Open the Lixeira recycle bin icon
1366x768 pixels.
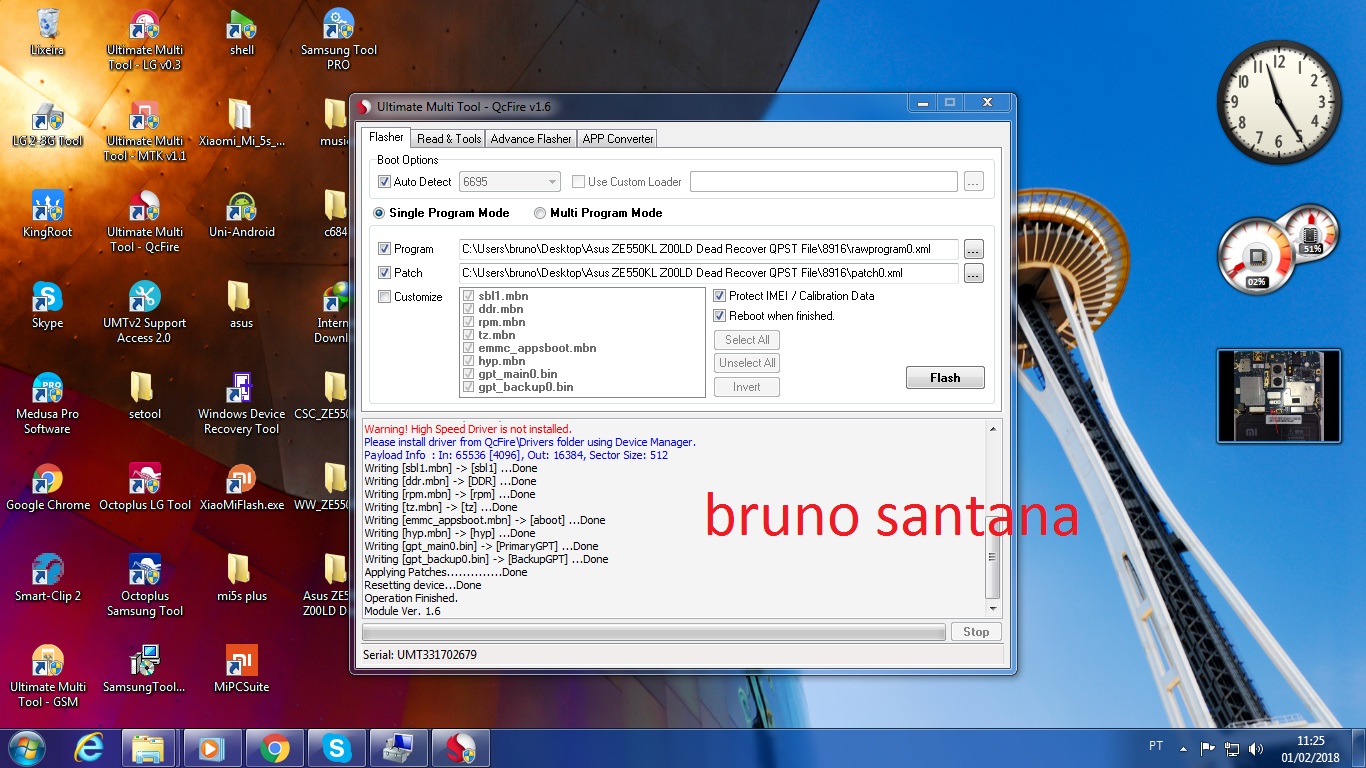point(47,32)
